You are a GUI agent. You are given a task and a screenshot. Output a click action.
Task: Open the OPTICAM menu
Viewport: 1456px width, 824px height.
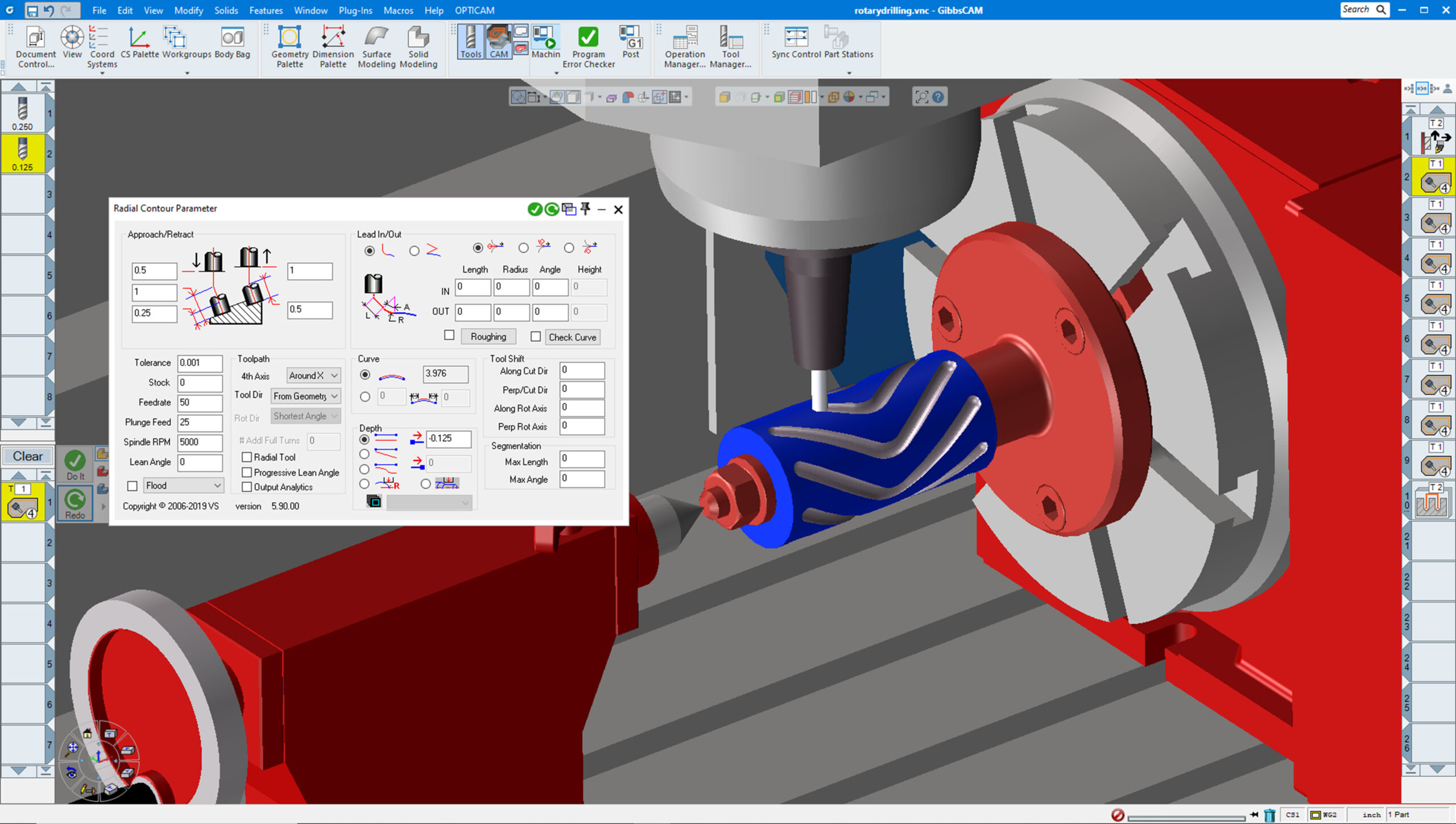[x=474, y=10]
